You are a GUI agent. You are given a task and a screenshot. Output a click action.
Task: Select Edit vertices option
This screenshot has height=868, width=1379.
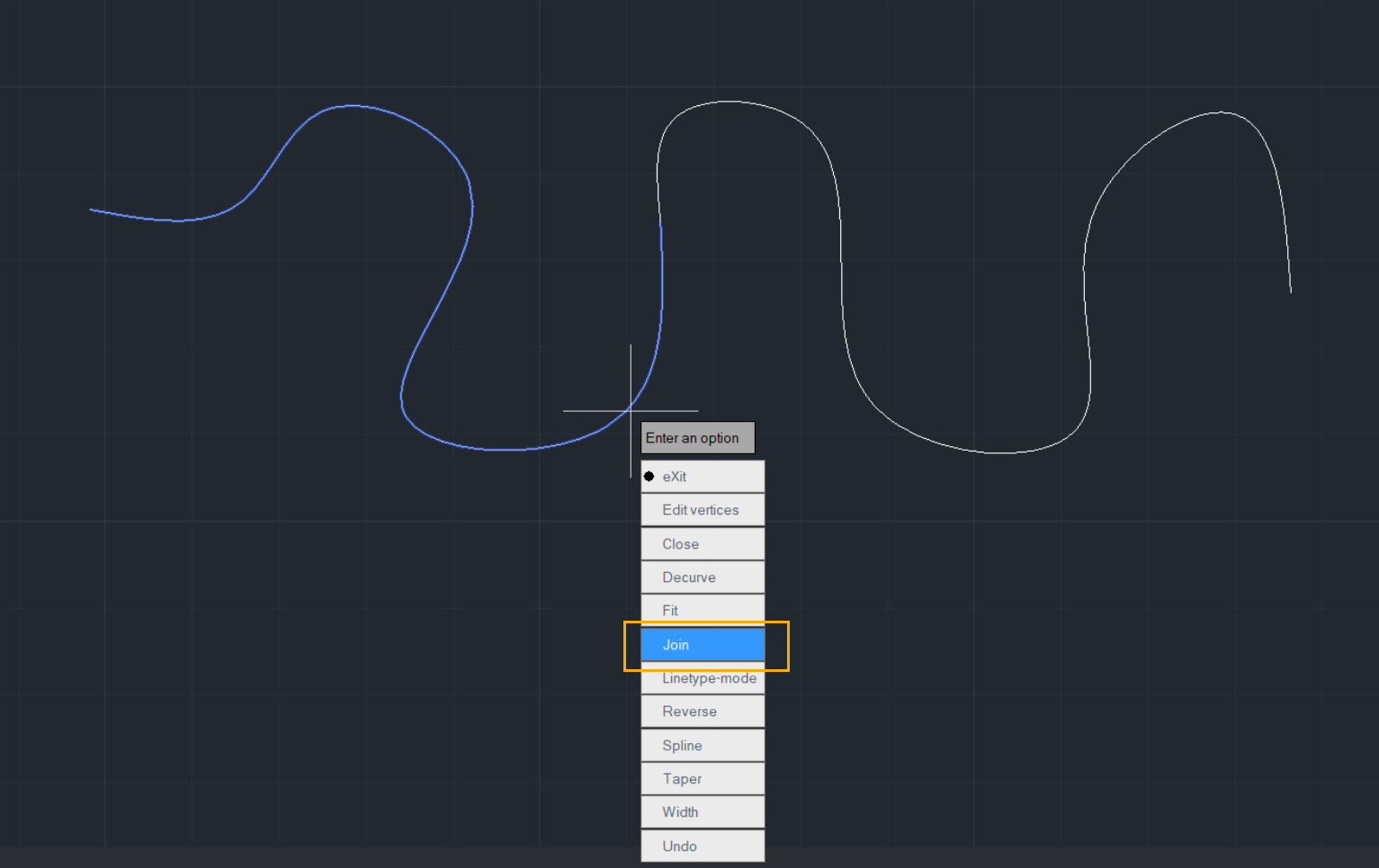coord(703,510)
